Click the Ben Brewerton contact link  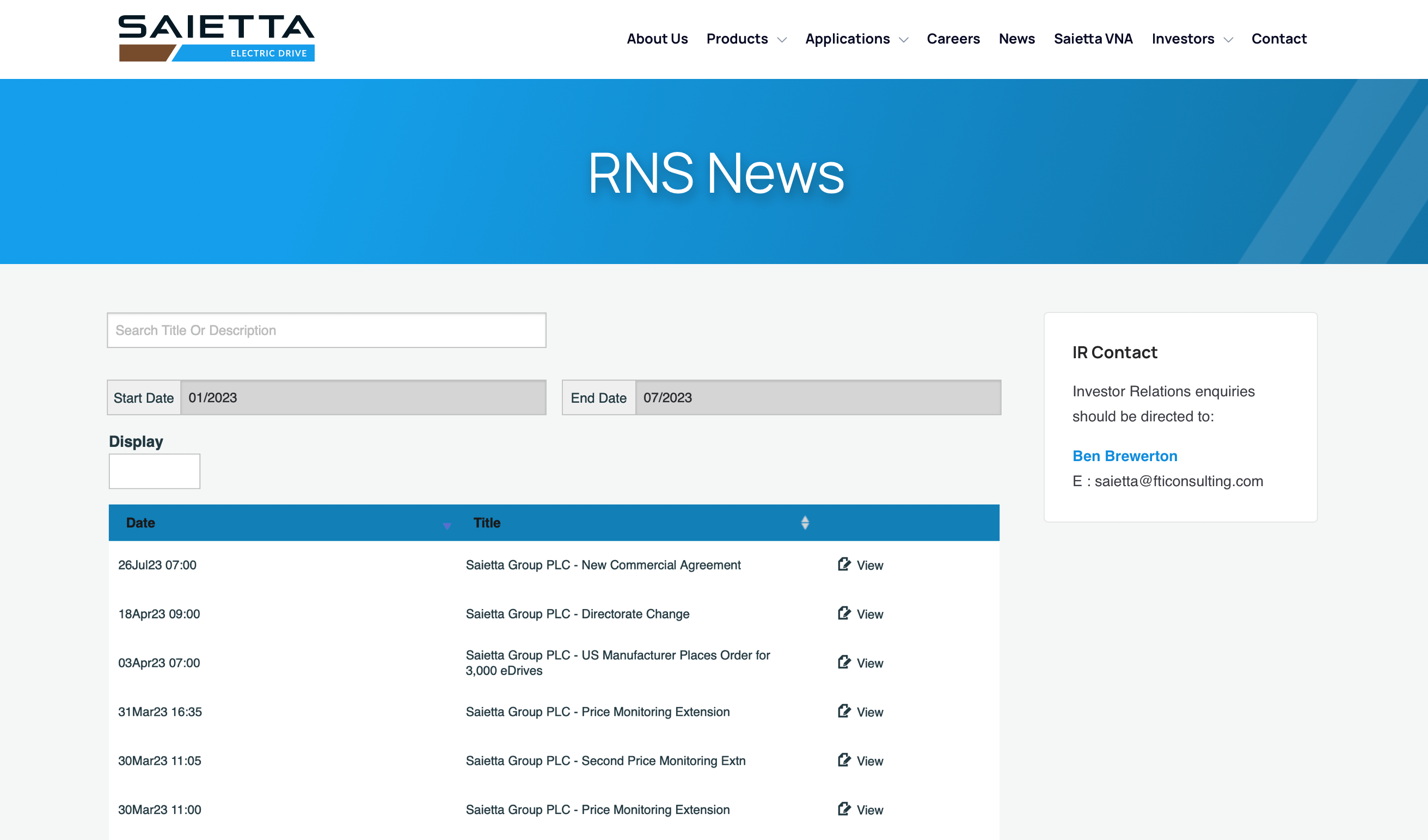(1124, 456)
